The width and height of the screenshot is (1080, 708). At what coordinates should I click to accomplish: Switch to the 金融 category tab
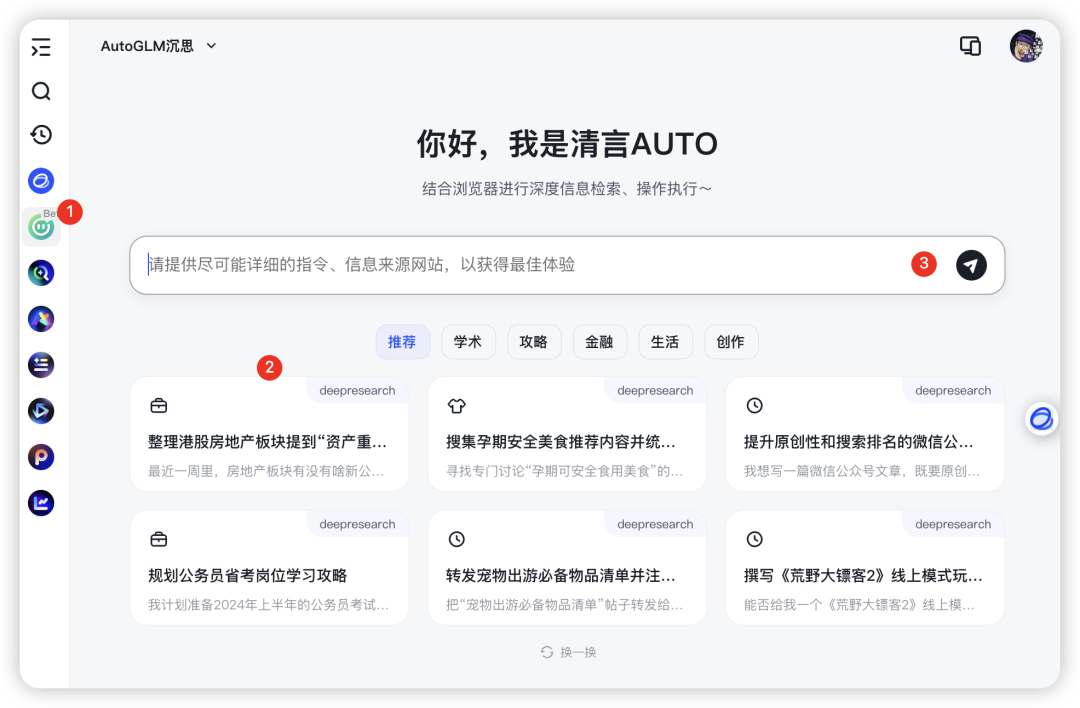click(600, 341)
